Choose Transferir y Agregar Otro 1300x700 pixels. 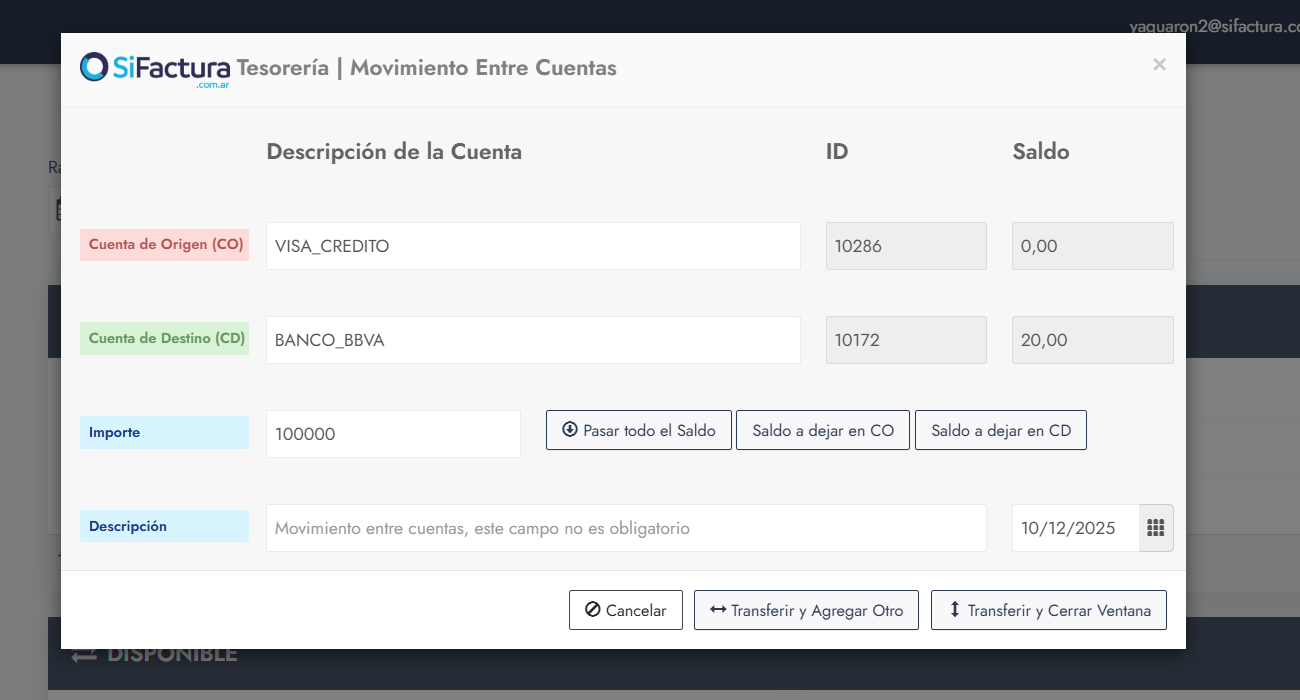click(x=806, y=611)
